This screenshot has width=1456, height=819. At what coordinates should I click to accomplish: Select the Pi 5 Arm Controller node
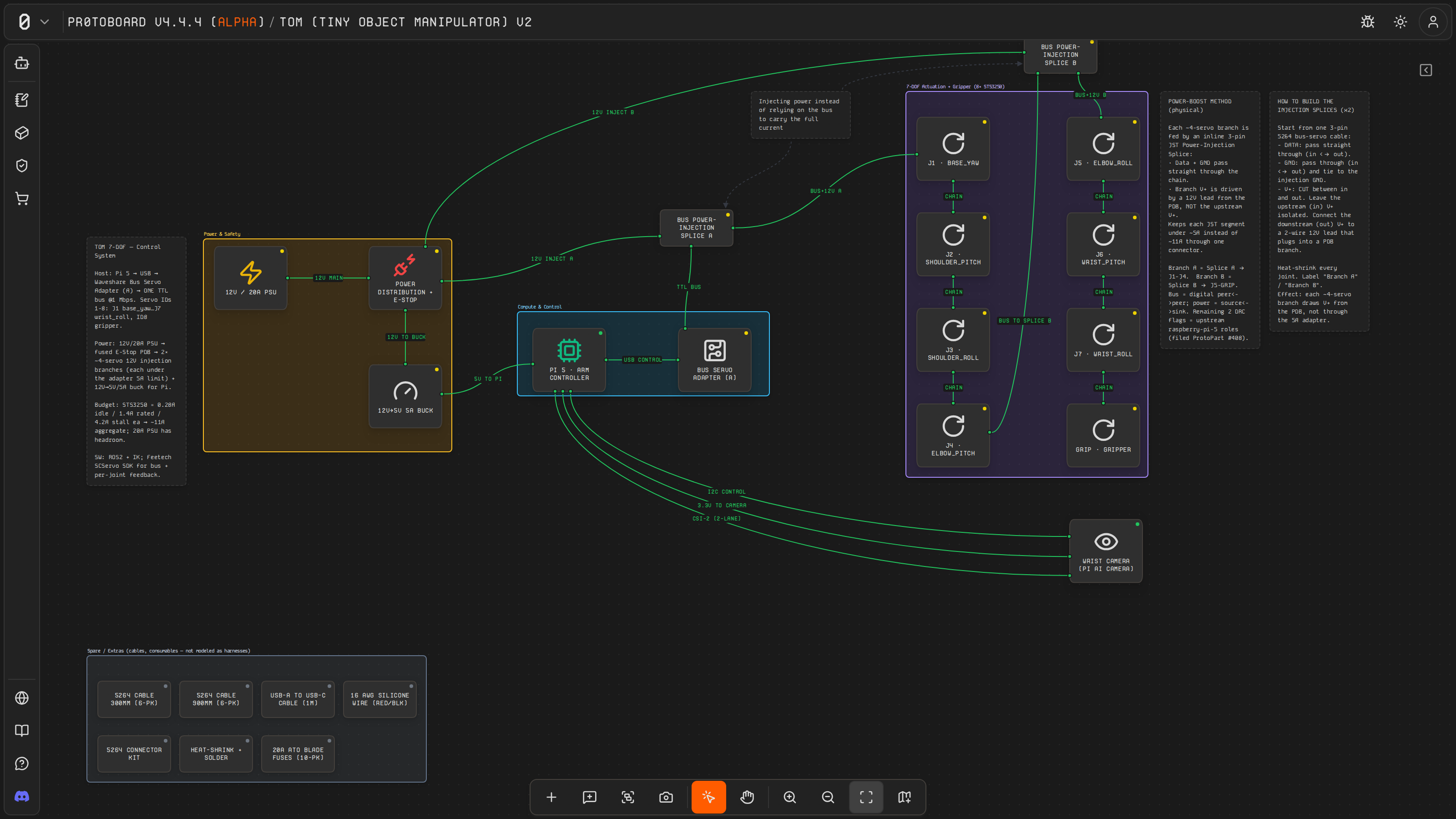pos(569,359)
